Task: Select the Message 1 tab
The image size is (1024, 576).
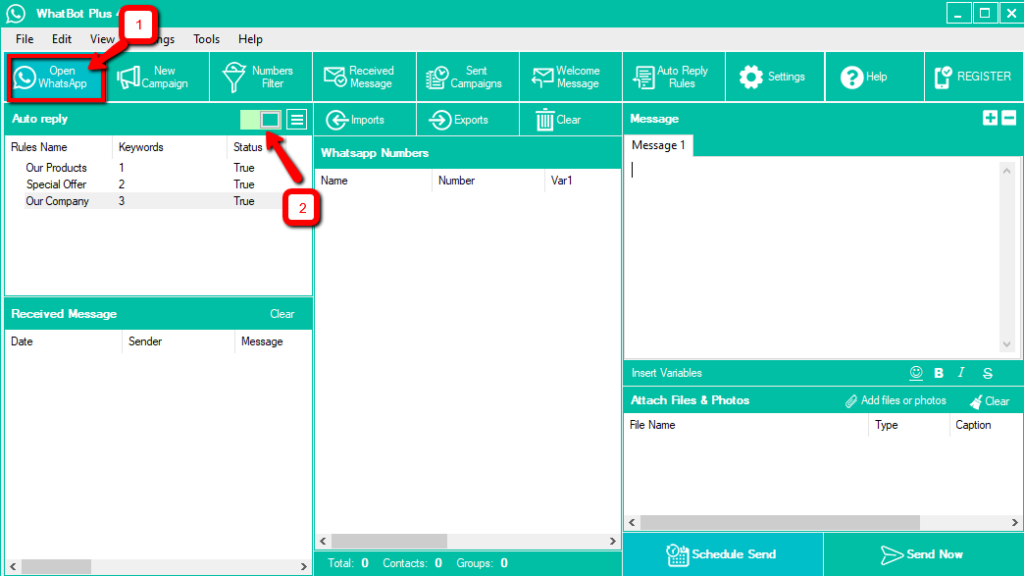Action: click(658, 146)
